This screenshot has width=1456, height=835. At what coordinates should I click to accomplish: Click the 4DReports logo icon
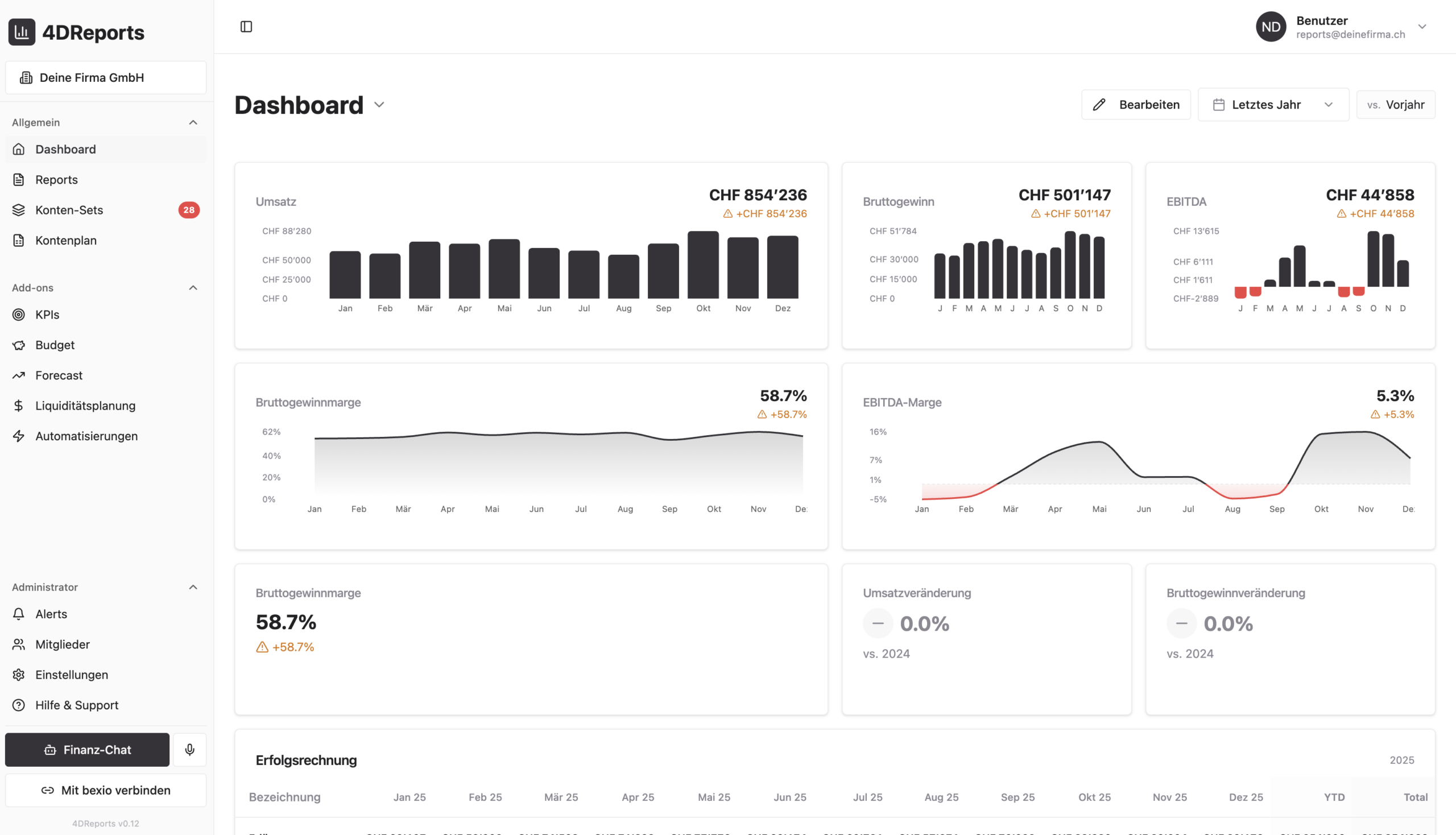22,32
